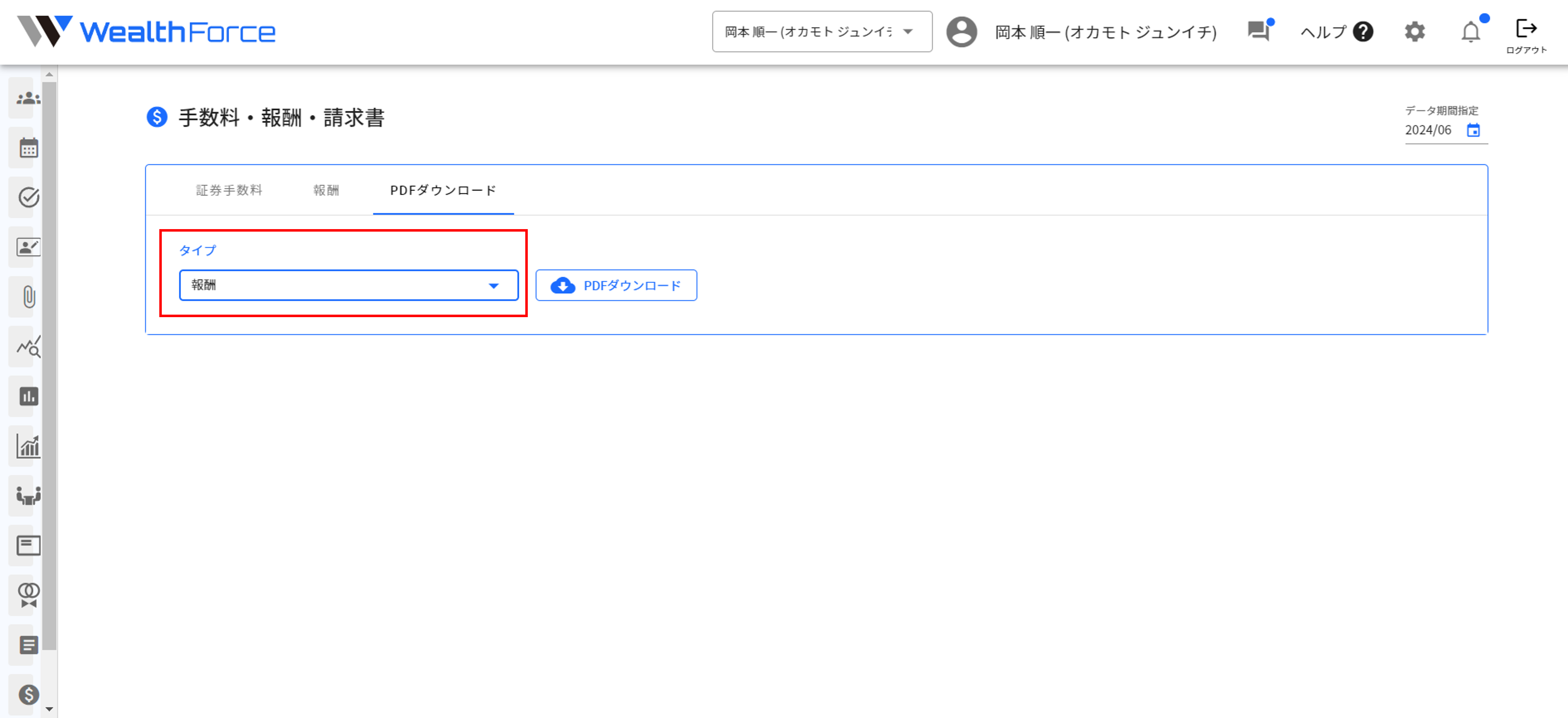This screenshot has height=718, width=1568.
Task: Open the chart search analysis icon
Action: point(28,346)
